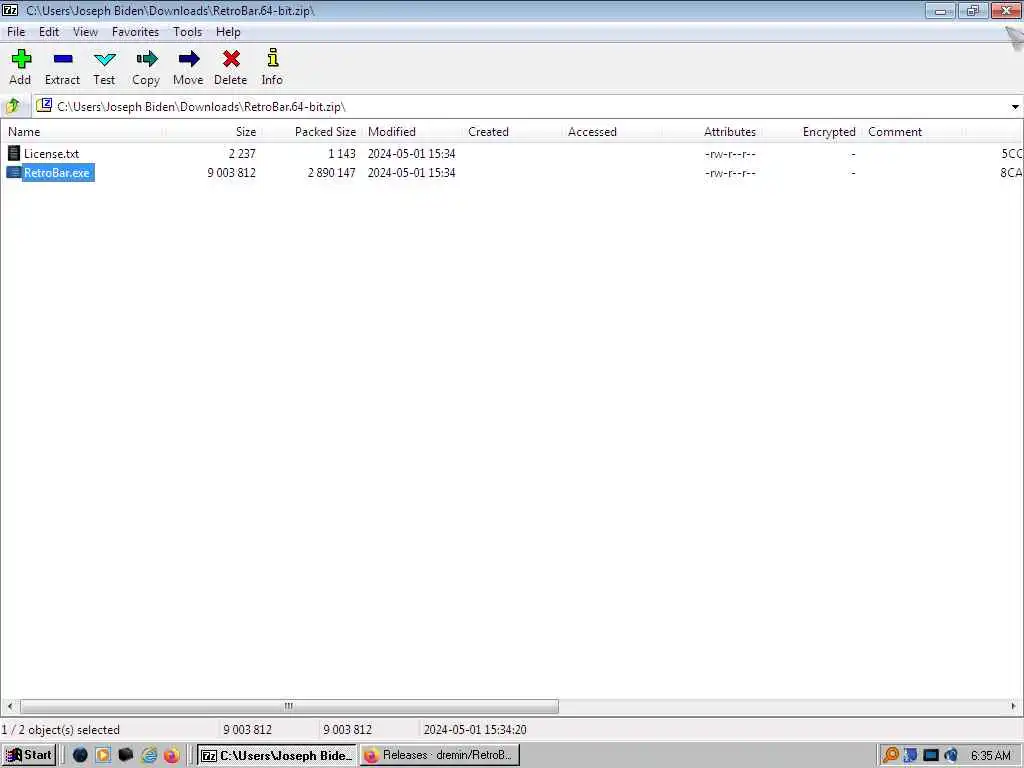Sort by the Comment column
Viewport: 1024px width, 768px height.
[895, 132]
